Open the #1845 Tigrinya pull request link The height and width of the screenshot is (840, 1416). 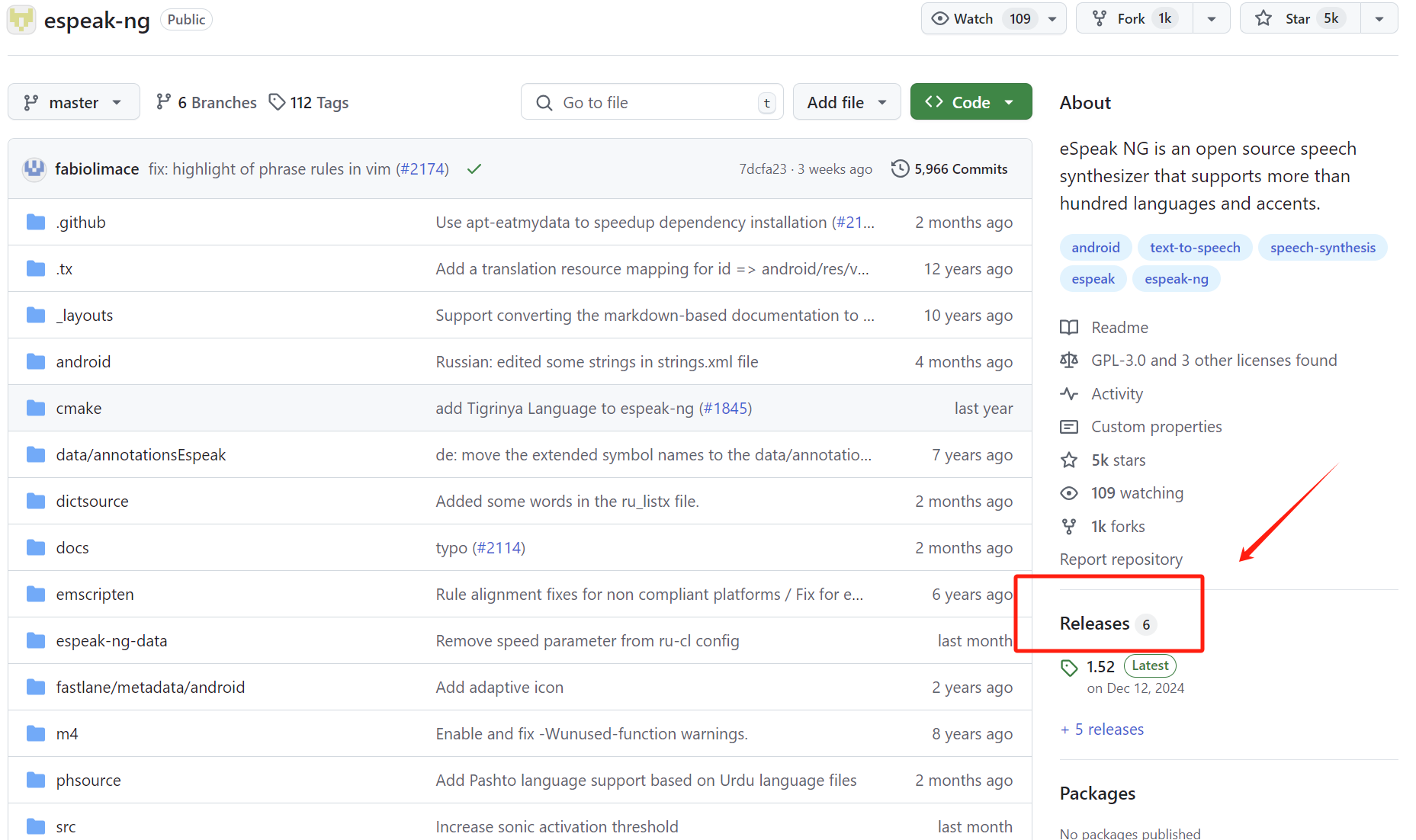[x=725, y=408]
